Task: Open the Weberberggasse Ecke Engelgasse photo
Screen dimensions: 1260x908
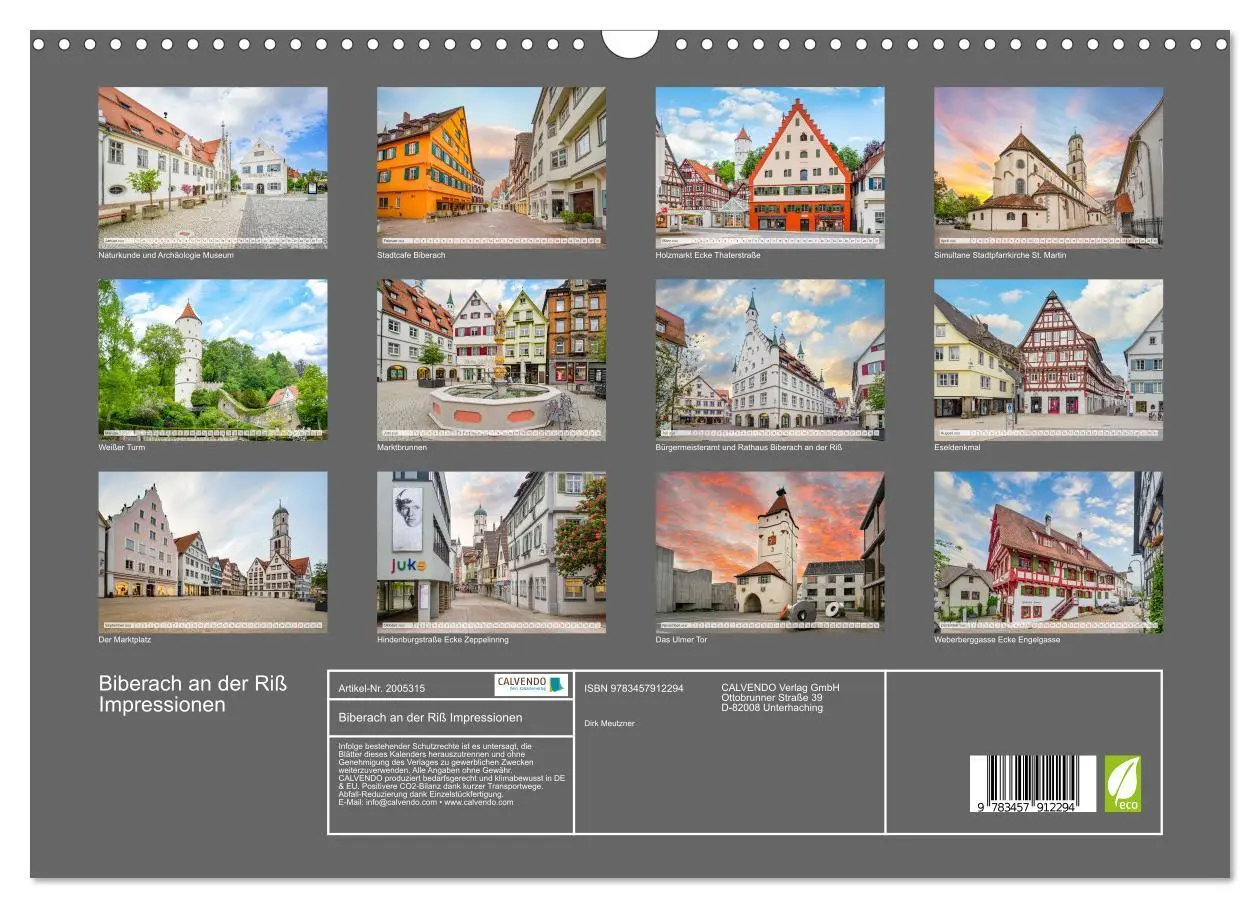Action: [x=1049, y=552]
